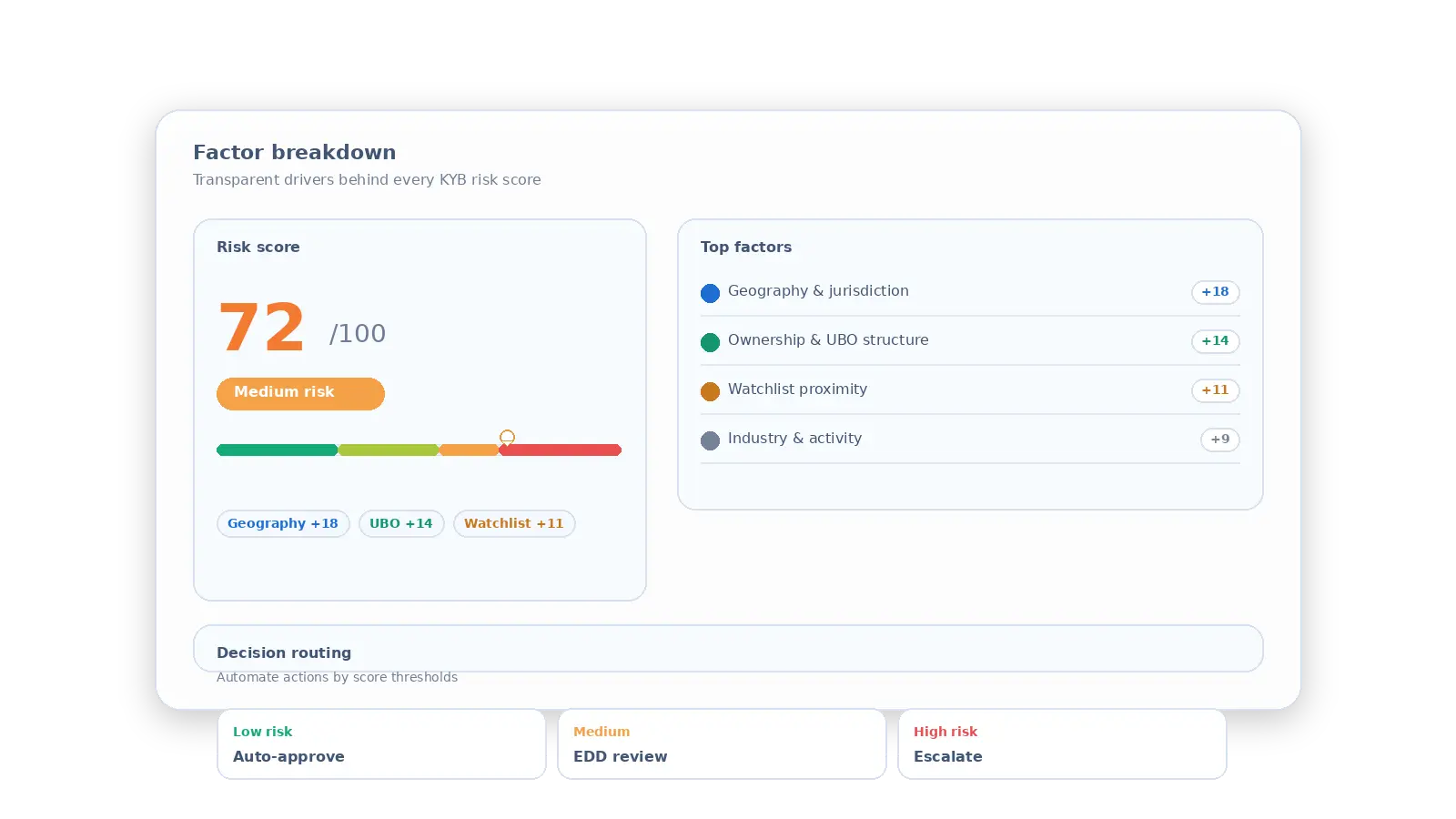
Task: Click the orange Watchlist proximity dot
Action: pyautogui.click(x=710, y=391)
